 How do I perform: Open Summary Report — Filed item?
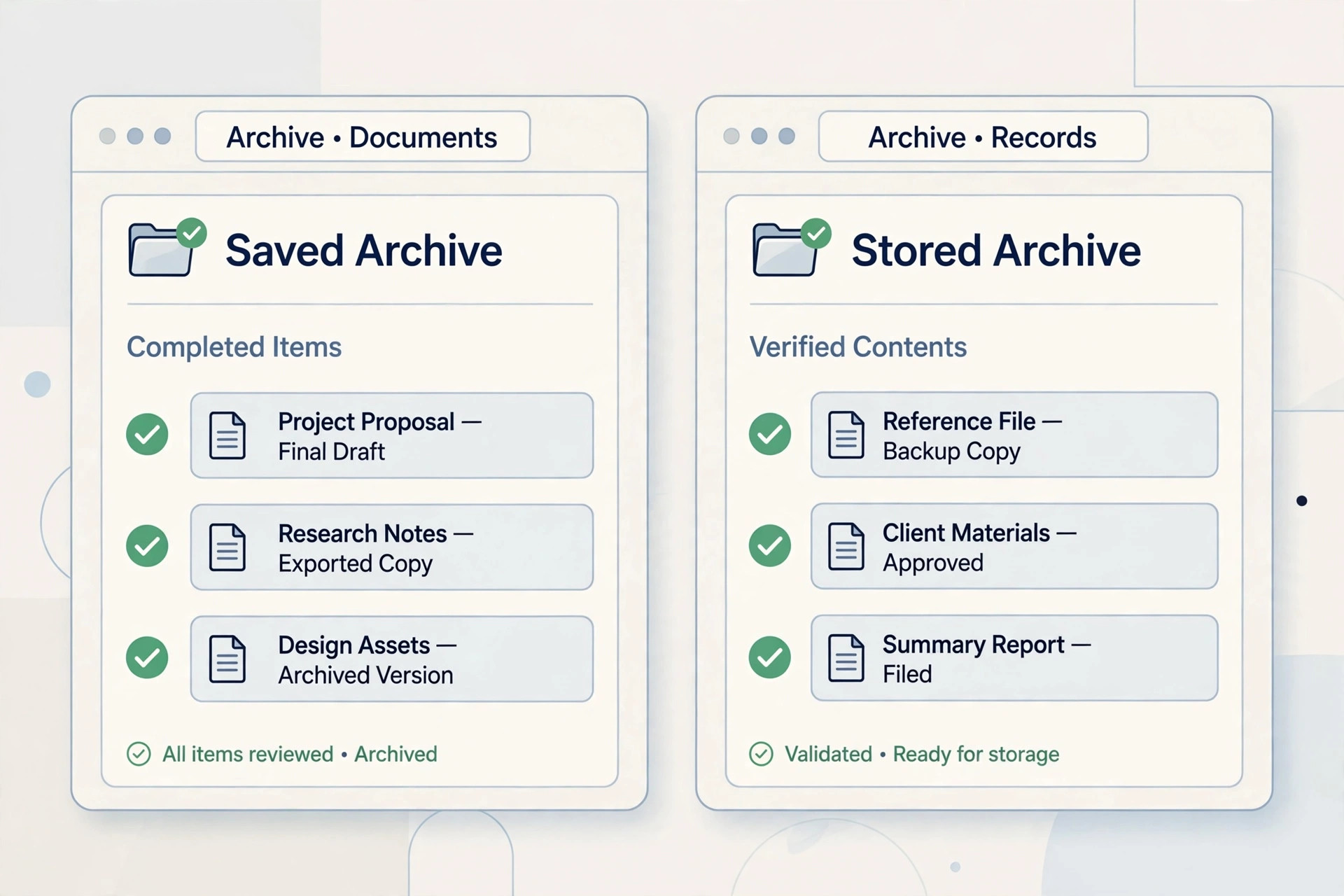(x=1014, y=658)
